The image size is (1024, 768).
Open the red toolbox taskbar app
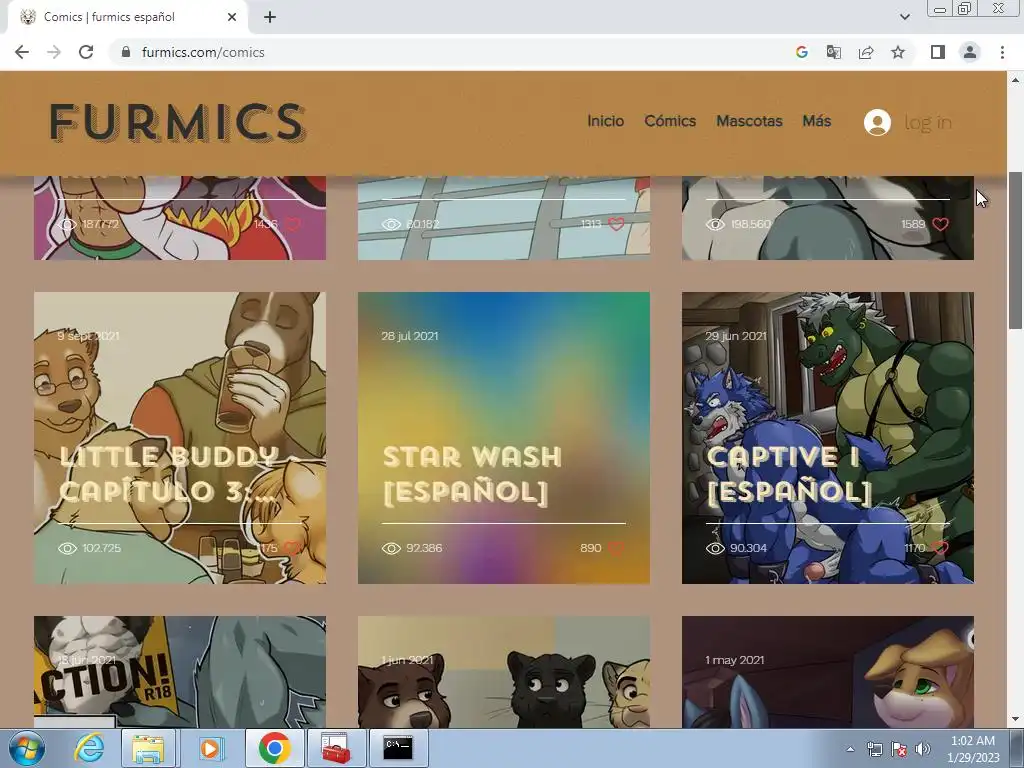tap(336, 748)
